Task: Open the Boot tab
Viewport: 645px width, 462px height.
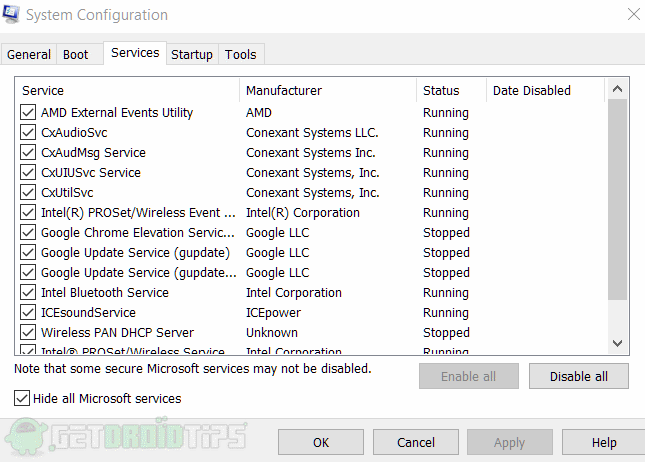Action: point(76,55)
